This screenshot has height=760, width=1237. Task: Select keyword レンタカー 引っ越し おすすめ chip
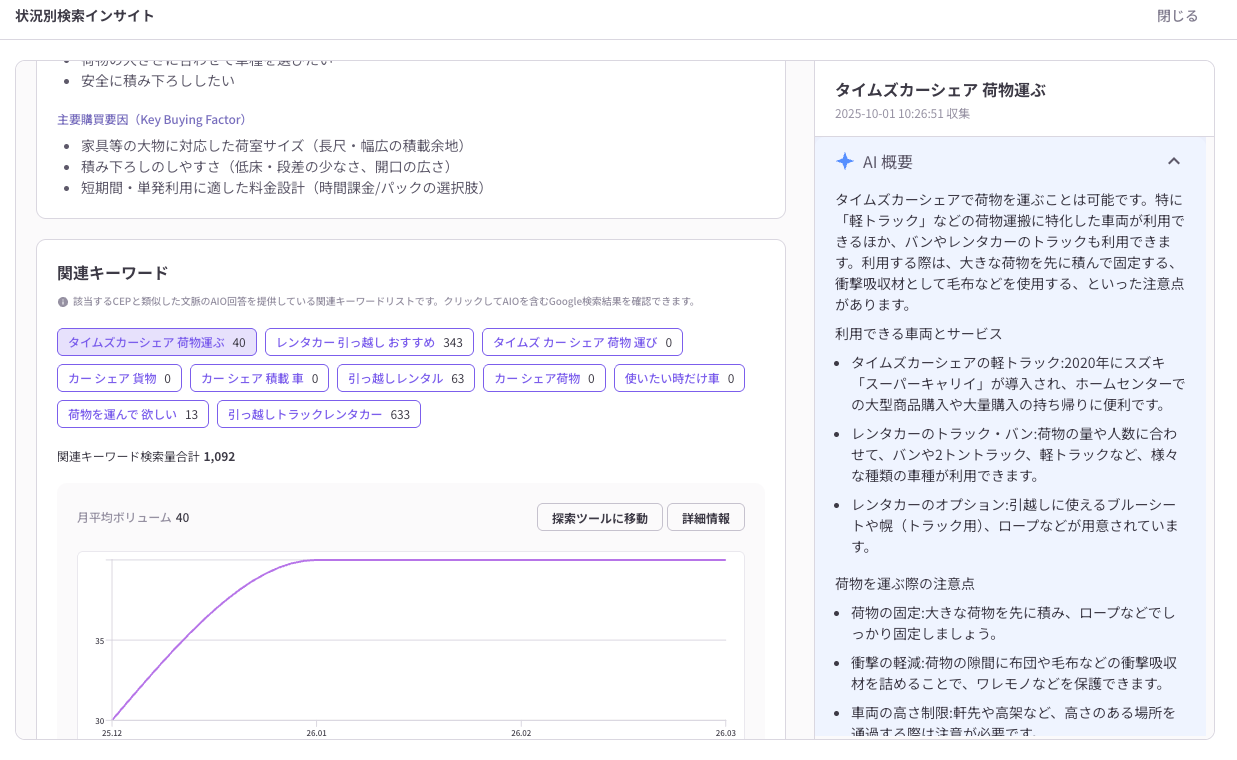point(369,342)
